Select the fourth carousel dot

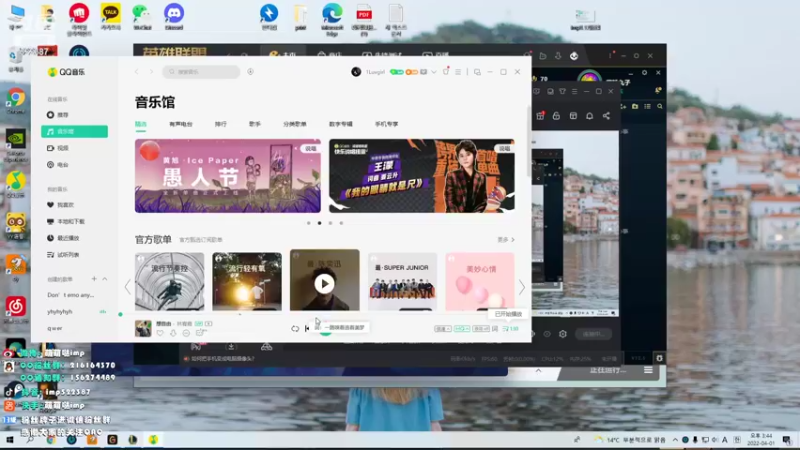point(341,223)
